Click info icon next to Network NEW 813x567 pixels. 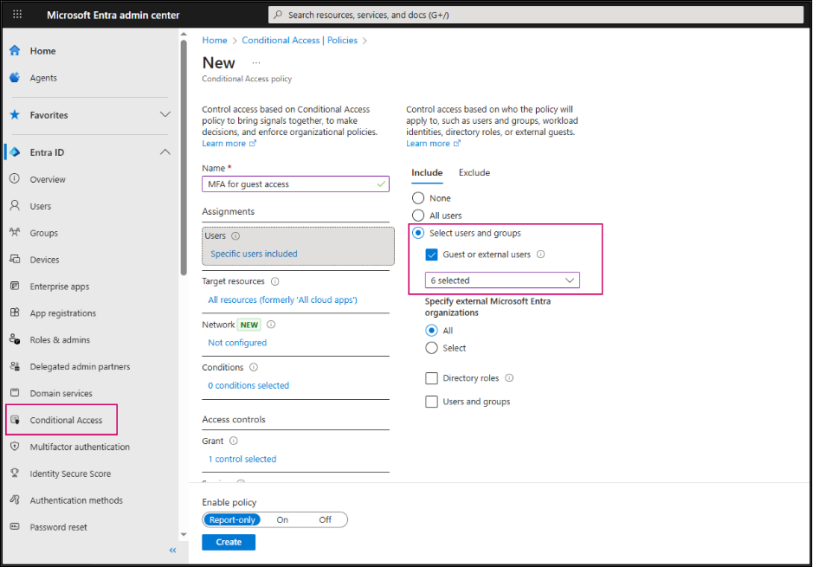(271, 324)
